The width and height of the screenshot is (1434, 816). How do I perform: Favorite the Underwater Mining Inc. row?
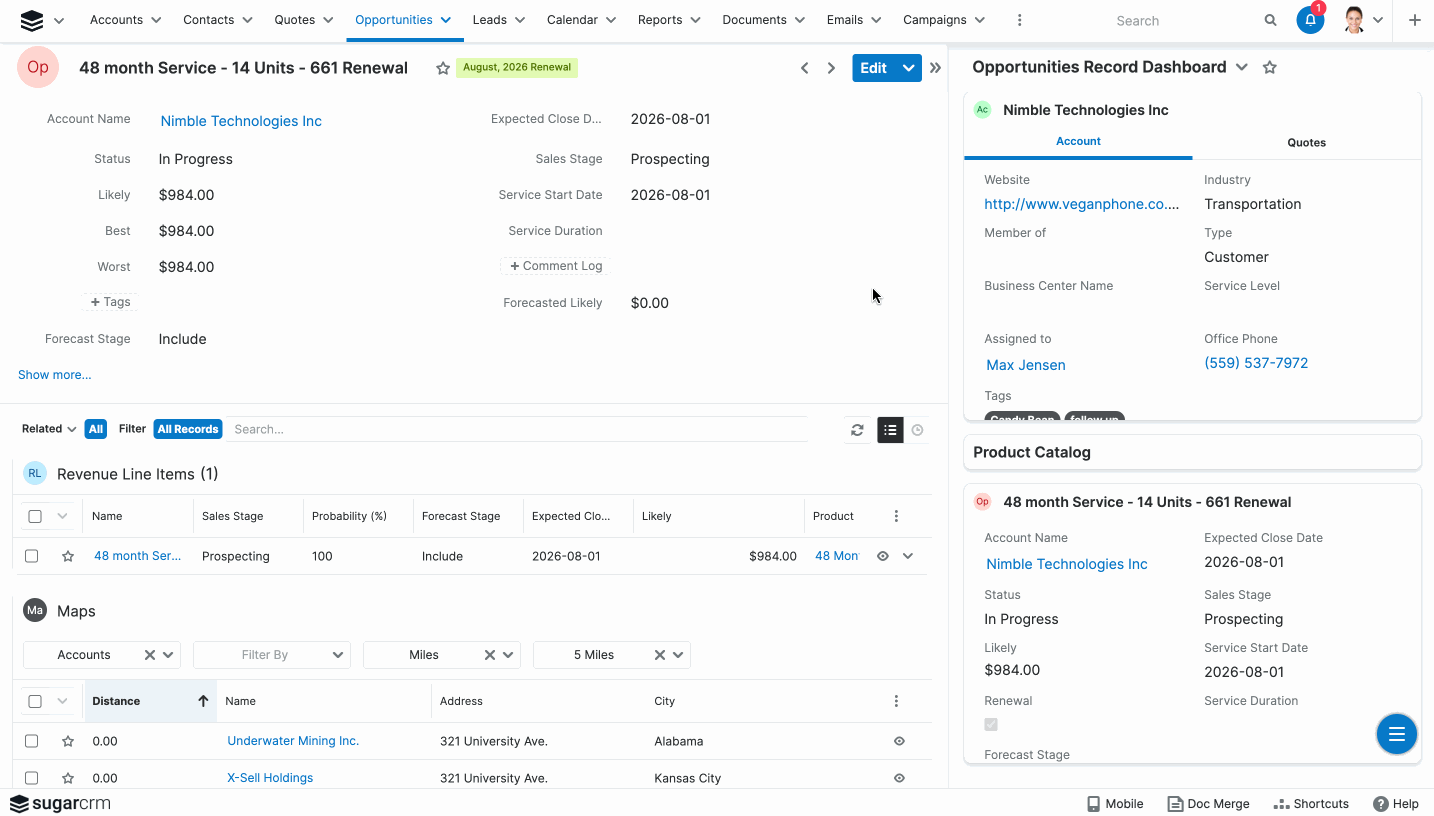pyautogui.click(x=68, y=741)
